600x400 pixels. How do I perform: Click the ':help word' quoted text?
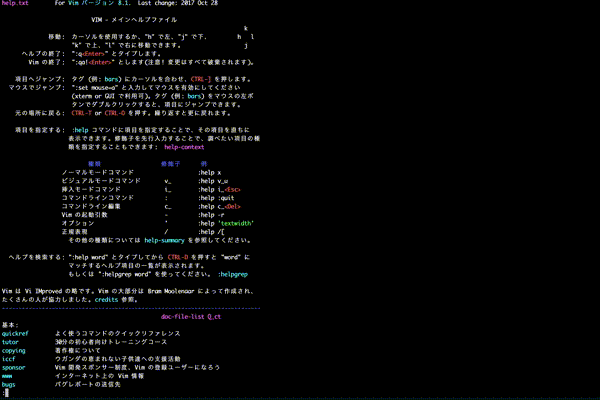point(88,257)
